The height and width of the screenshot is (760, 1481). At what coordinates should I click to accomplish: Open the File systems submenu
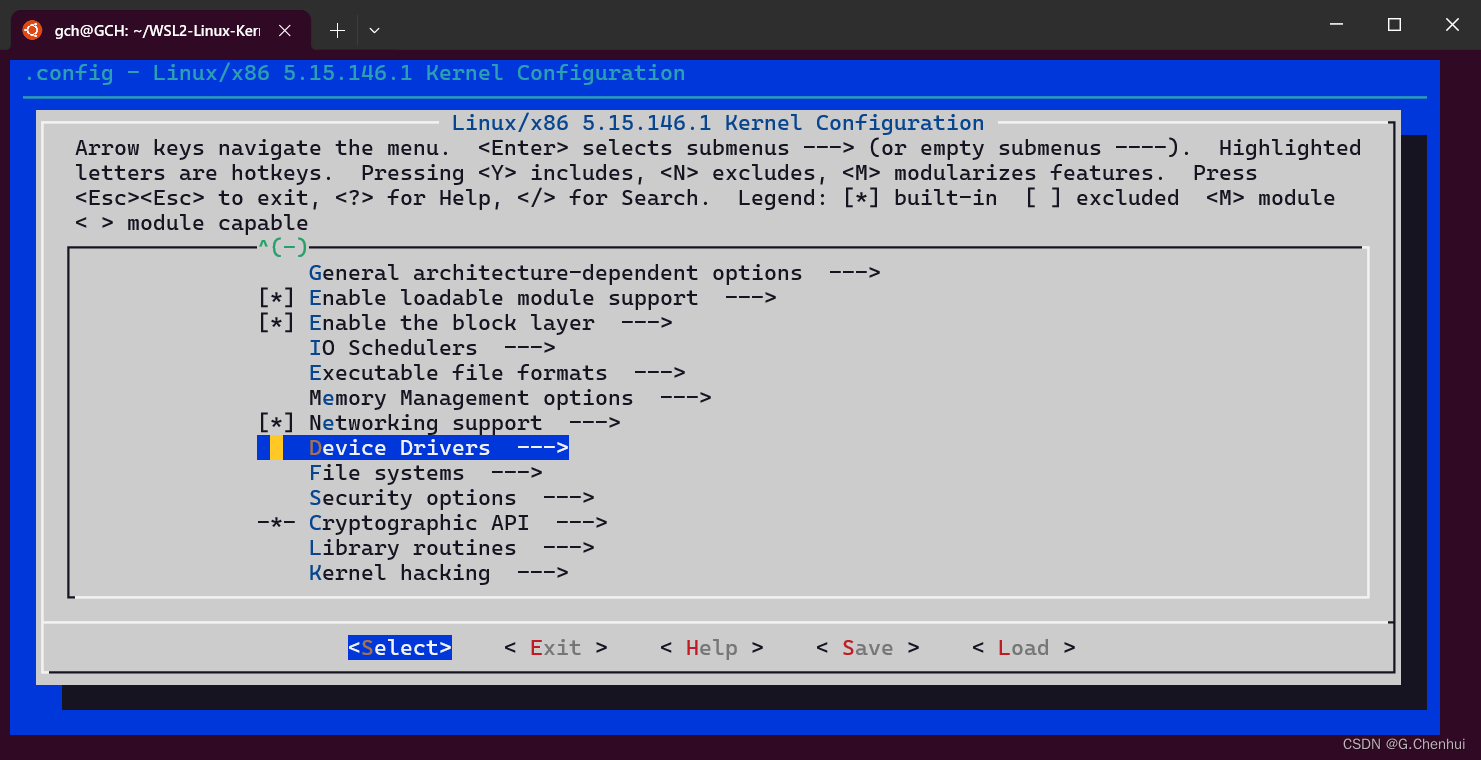426,473
